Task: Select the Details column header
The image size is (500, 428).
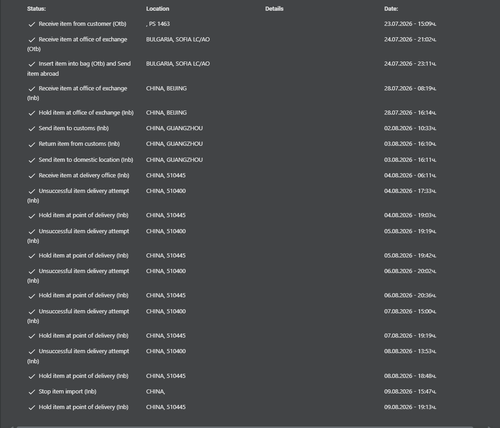Action: click(274, 9)
